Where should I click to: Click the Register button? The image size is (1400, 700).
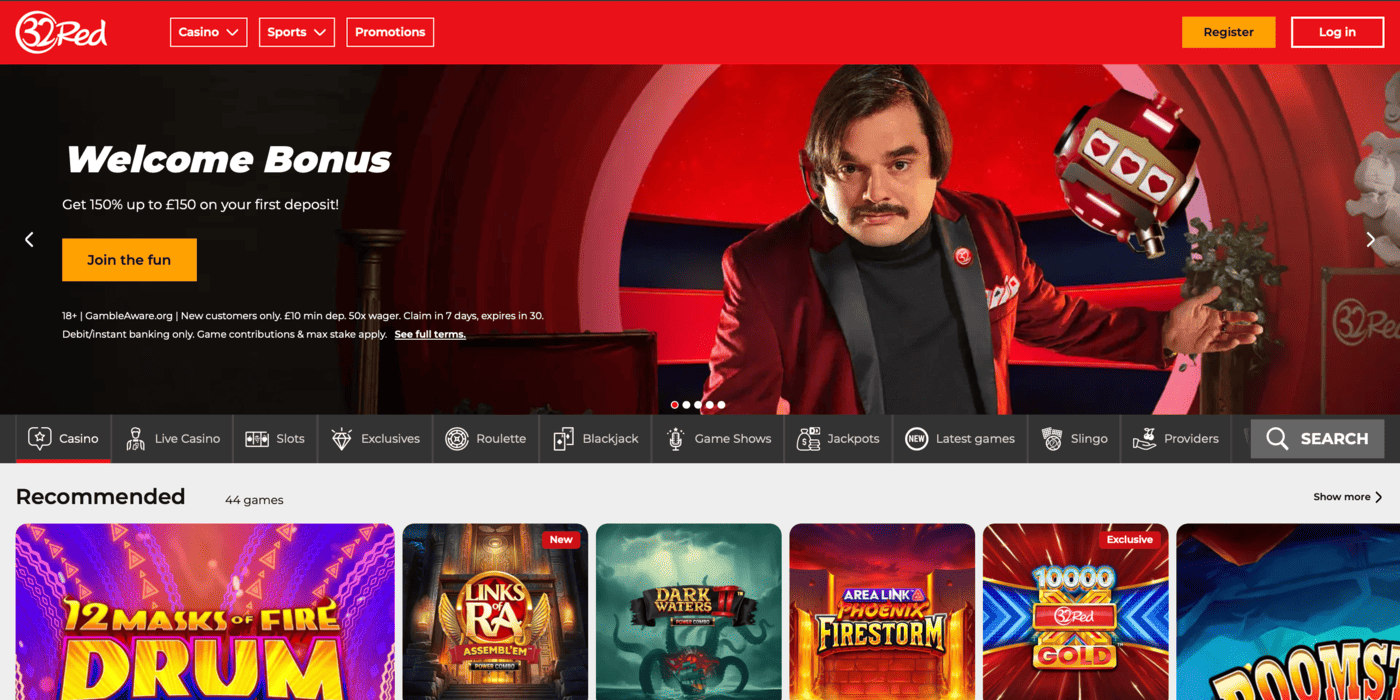pos(1228,32)
